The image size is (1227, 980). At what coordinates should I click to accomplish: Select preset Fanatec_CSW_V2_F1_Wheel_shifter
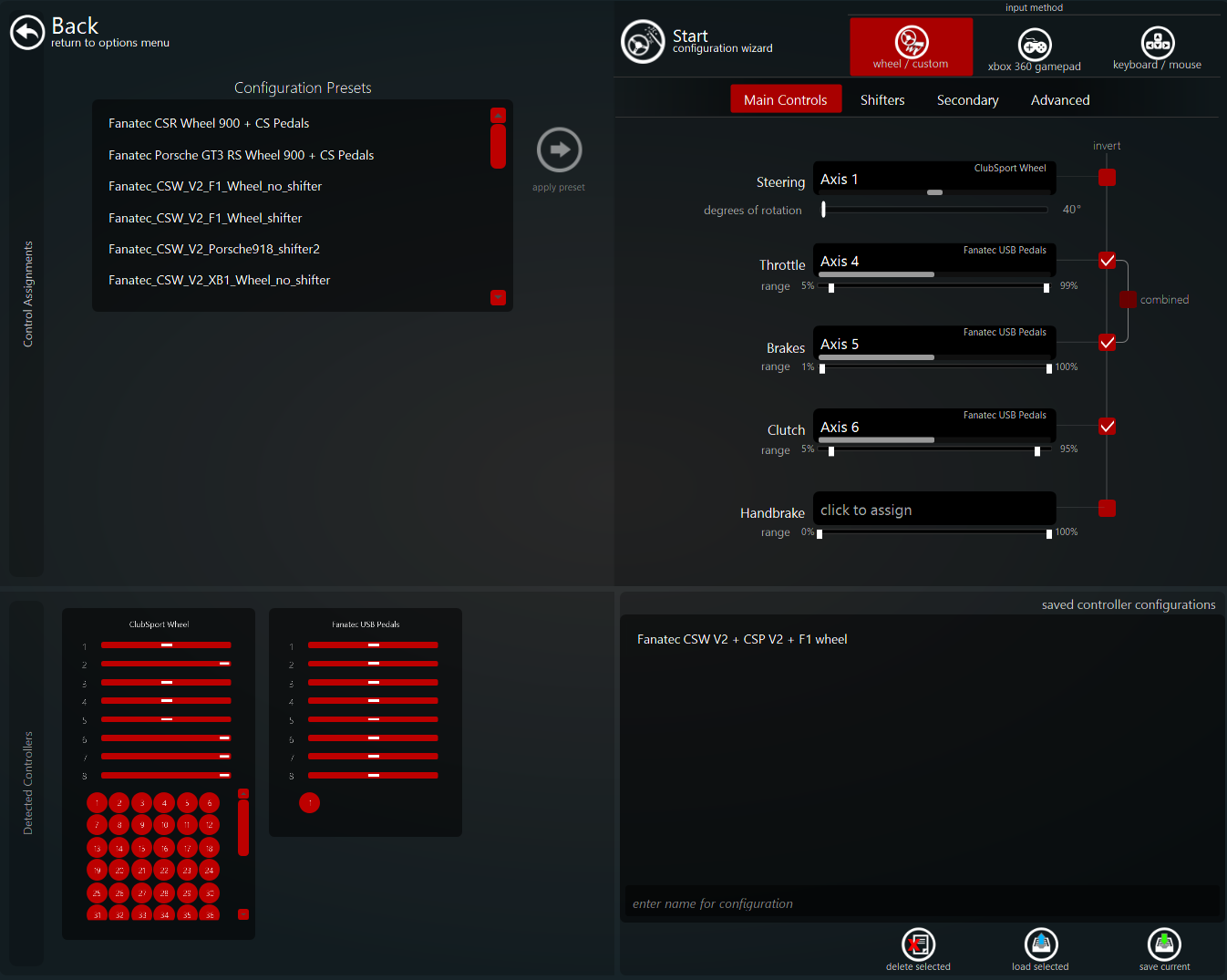pyautogui.click(x=205, y=218)
